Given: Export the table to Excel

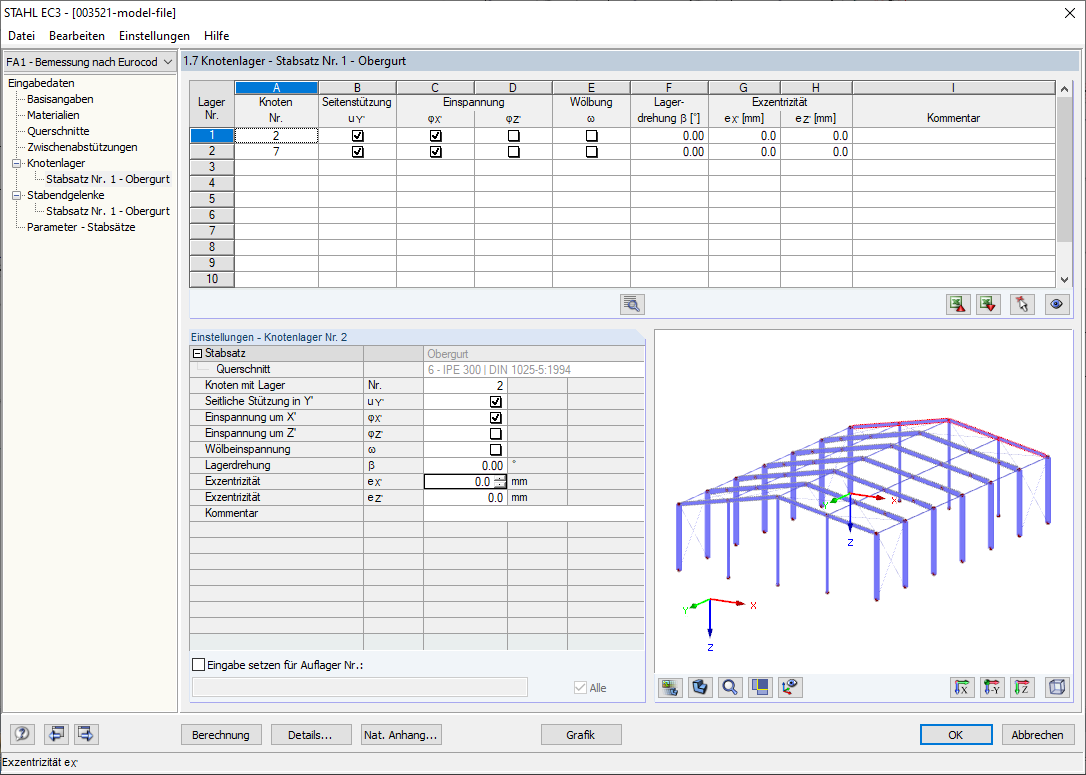Looking at the screenshot, I should pyautogui.click(x=958, y=304).
